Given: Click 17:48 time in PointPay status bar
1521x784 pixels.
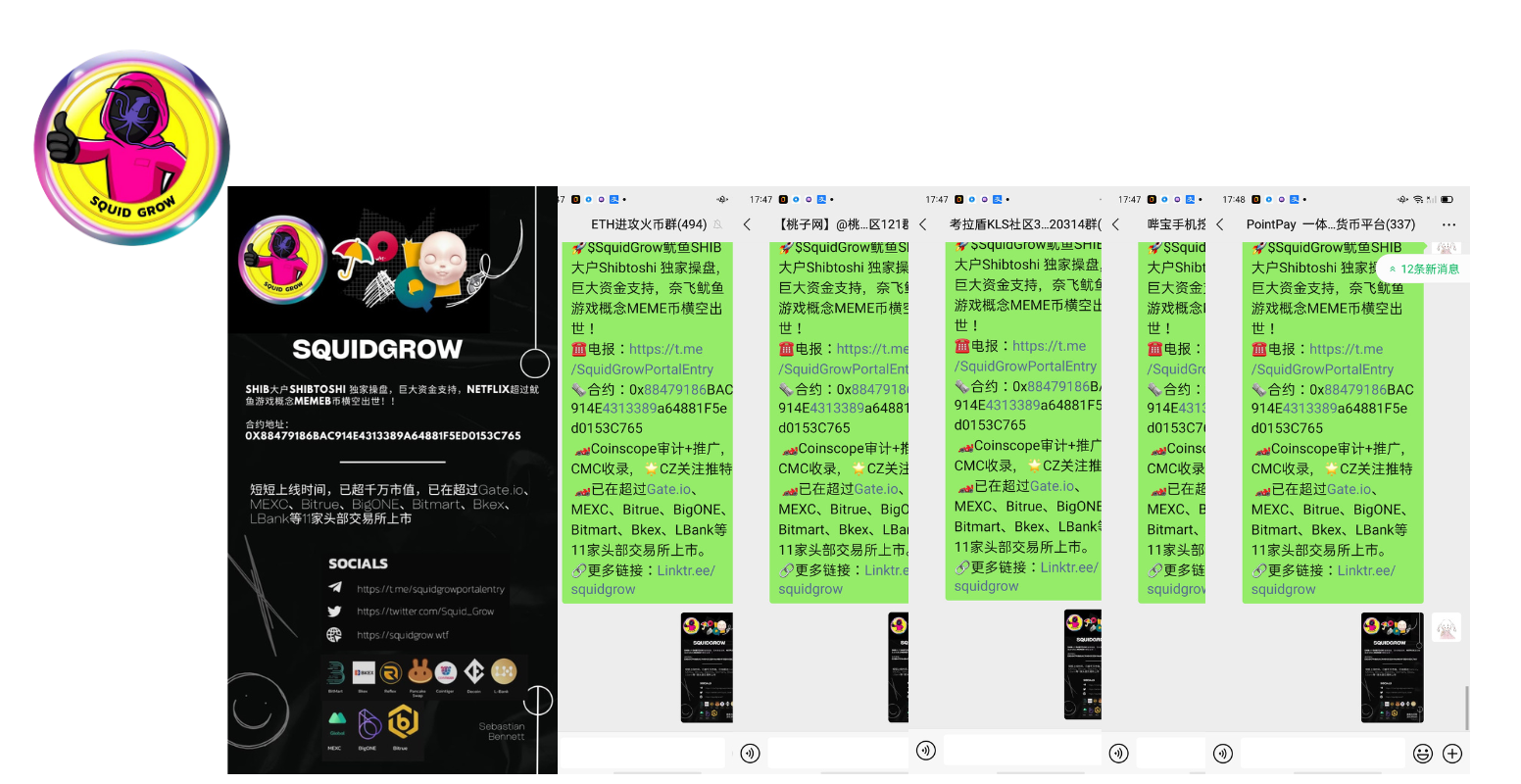Looking at the screenshot, I should [1234, 199].
